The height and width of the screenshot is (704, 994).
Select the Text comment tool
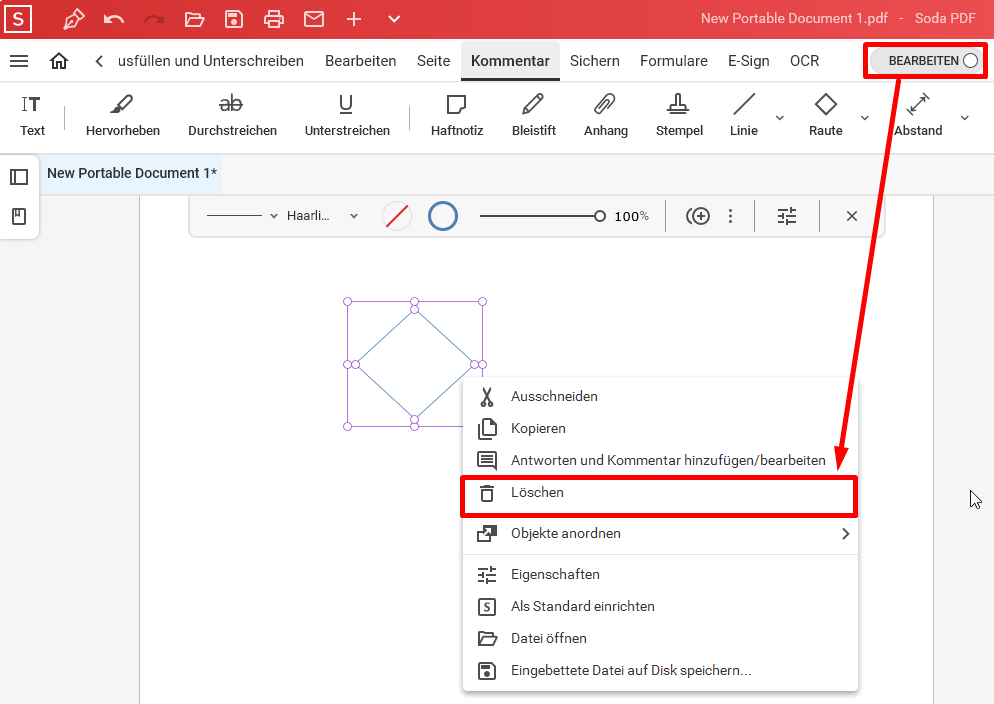click(x=32, y=116)
